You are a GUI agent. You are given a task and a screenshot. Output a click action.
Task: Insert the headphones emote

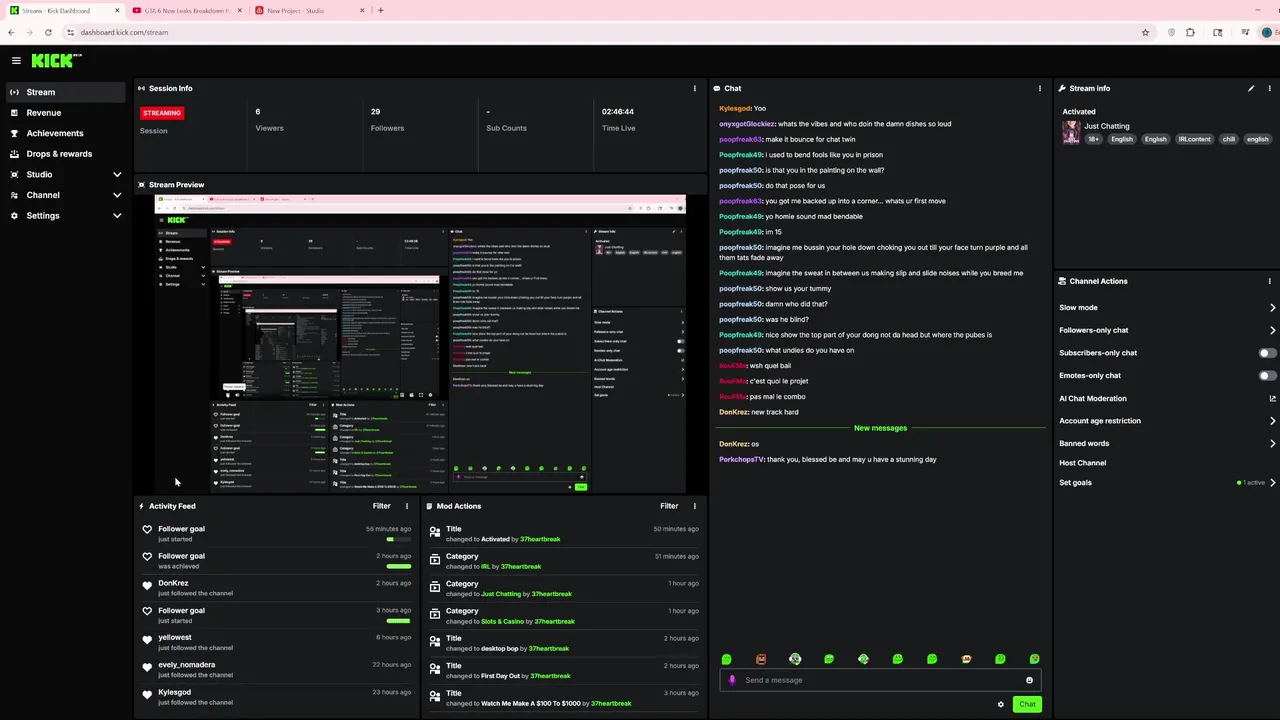click(x=795, y=659)
